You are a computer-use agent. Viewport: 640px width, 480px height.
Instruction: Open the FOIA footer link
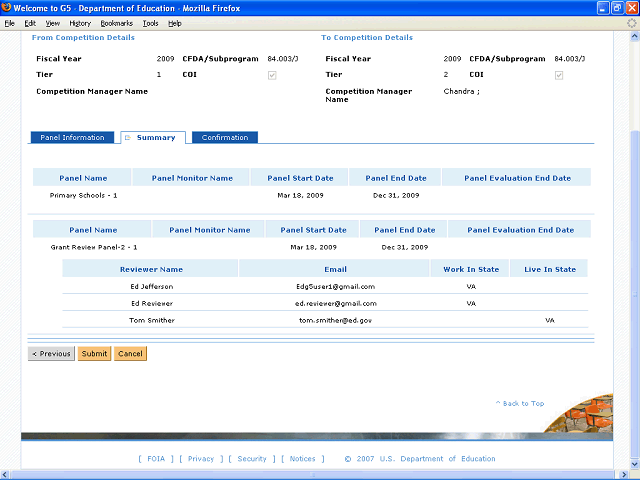pyautogui.click(x=155, y=459)
